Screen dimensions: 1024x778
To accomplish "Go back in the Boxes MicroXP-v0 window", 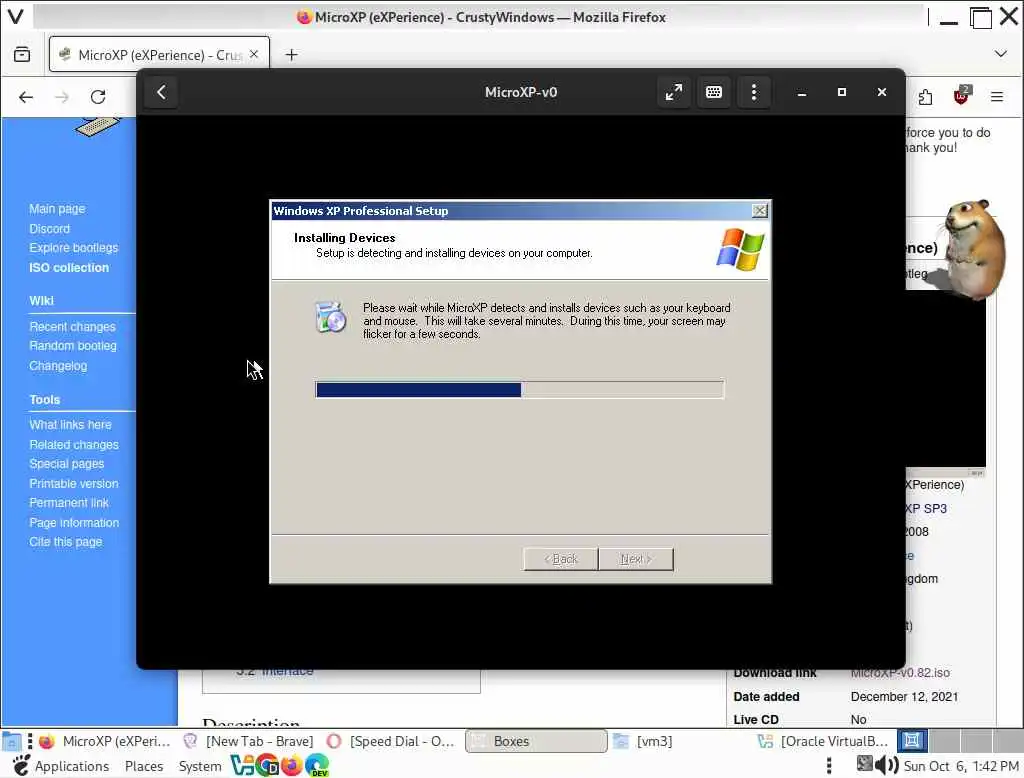I will click(x=161, y=92).
